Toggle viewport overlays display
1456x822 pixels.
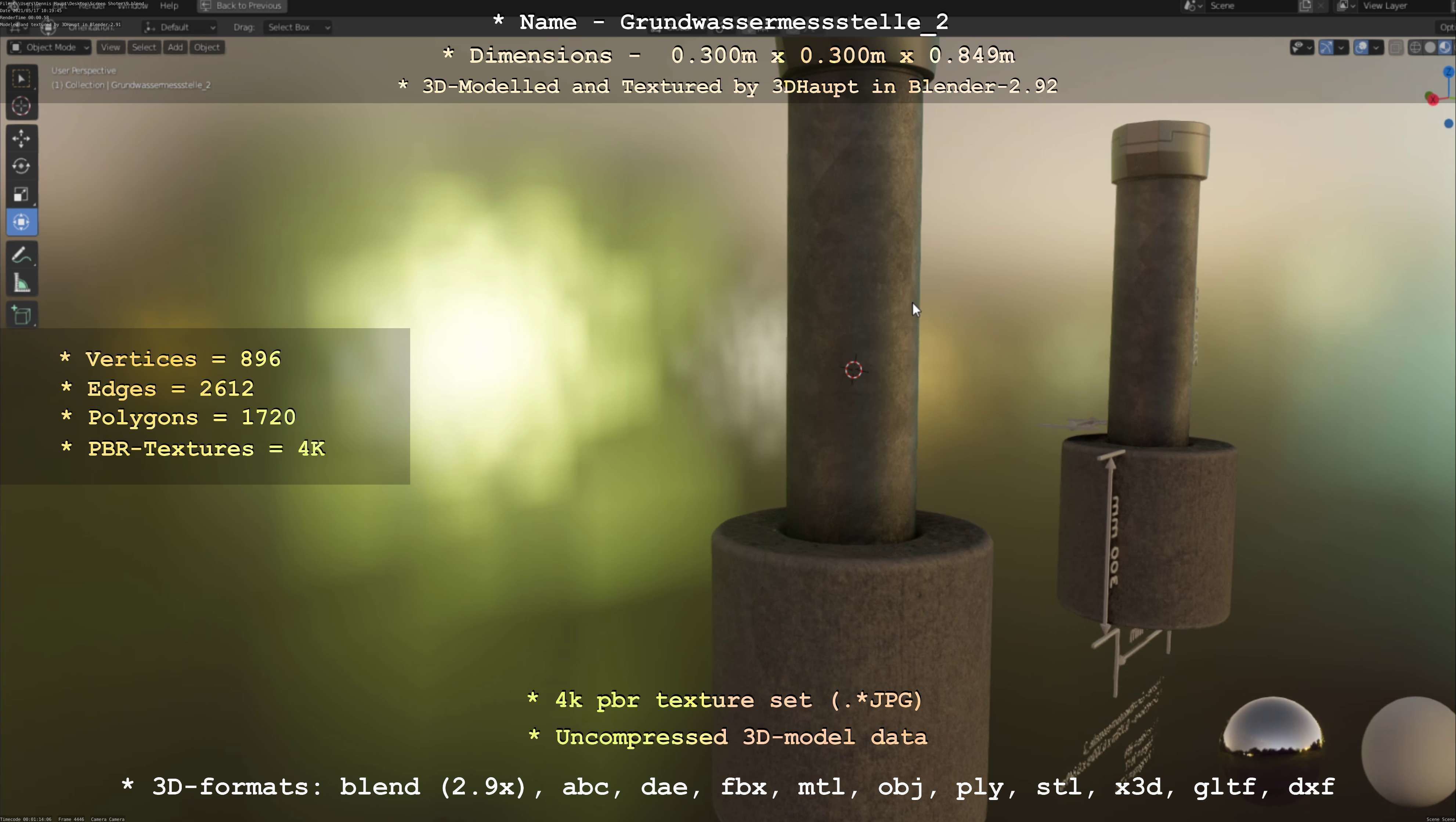click(1361, 47)
